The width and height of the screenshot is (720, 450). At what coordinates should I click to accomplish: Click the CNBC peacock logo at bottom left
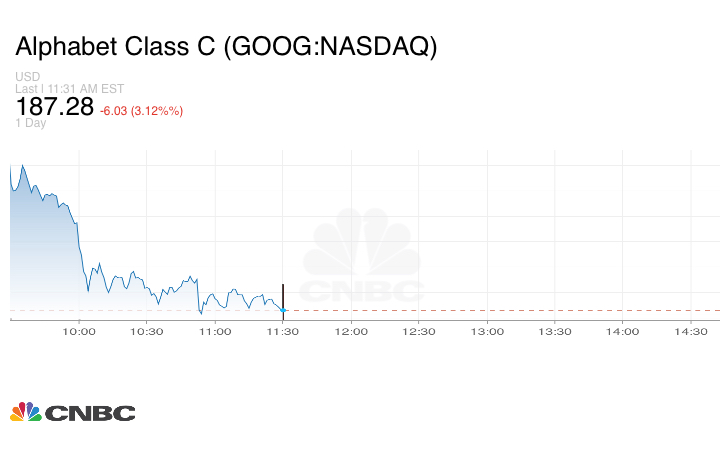coord(72,412)
